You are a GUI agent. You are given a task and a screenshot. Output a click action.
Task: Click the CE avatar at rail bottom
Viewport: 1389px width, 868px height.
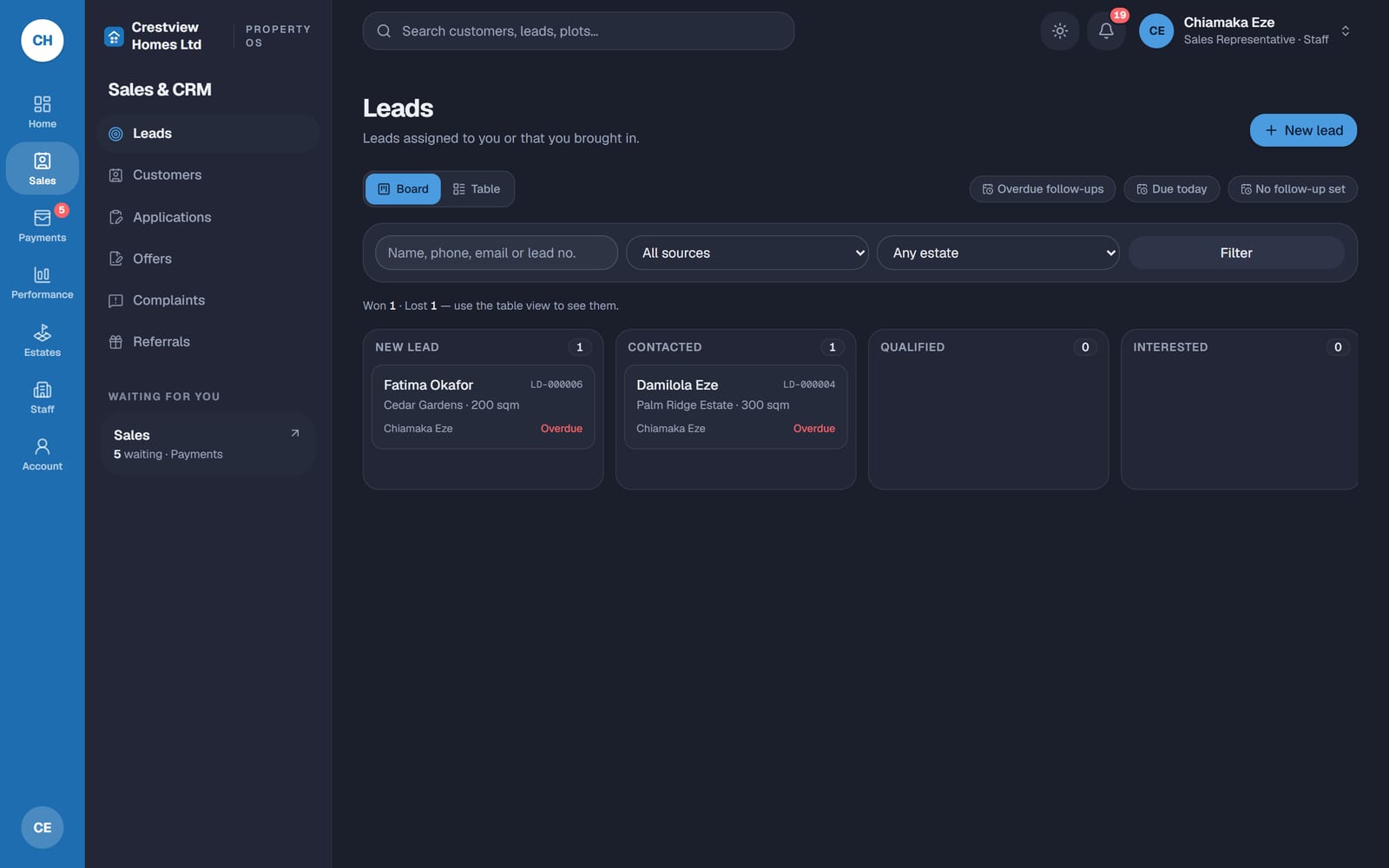[43, 827]
